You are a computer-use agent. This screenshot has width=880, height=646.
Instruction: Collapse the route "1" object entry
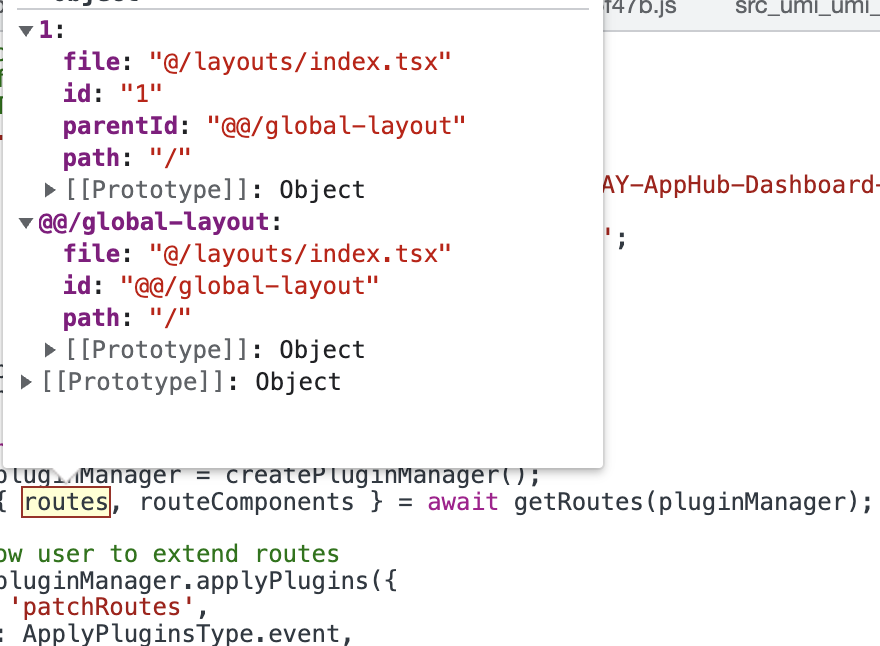coord(25,30)
